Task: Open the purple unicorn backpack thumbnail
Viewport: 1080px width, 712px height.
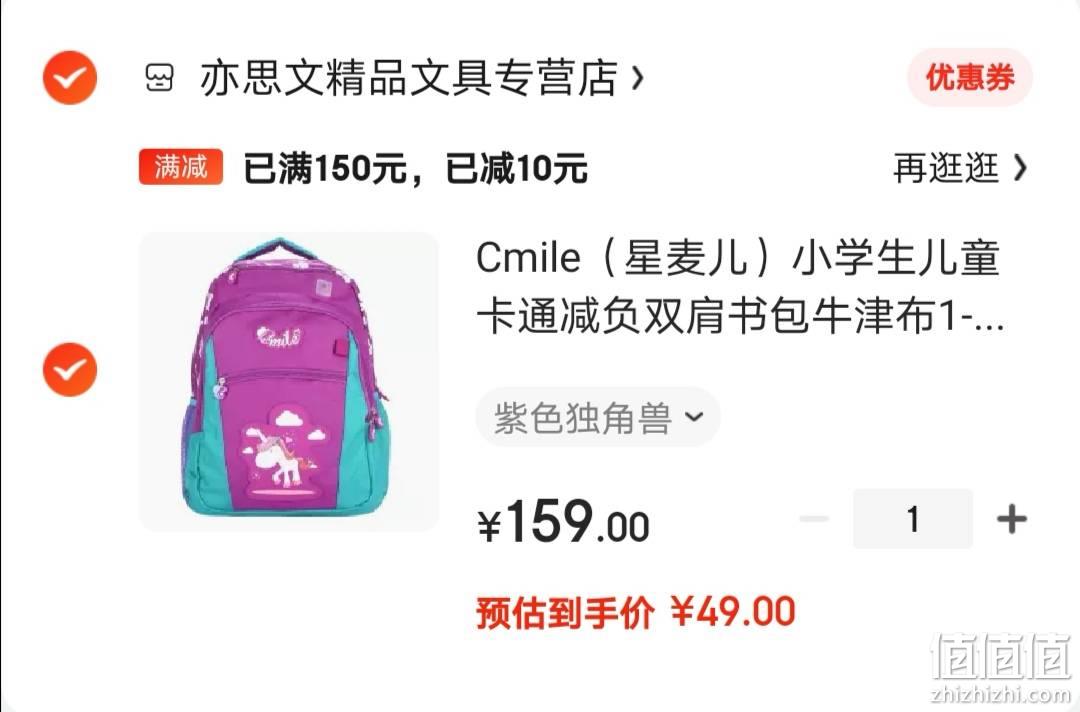Action: pyautogui.click(x=289, y=381)
